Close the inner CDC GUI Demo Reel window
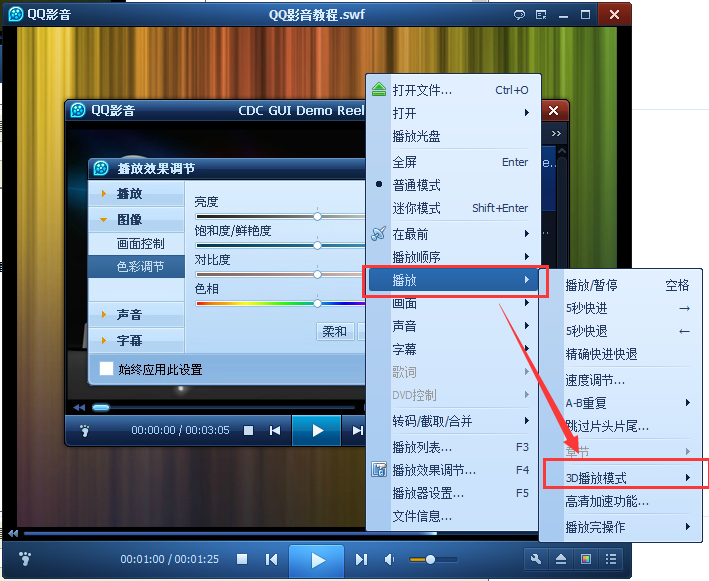Viewport: 709px width, 581px height. (x=553, y=110)
